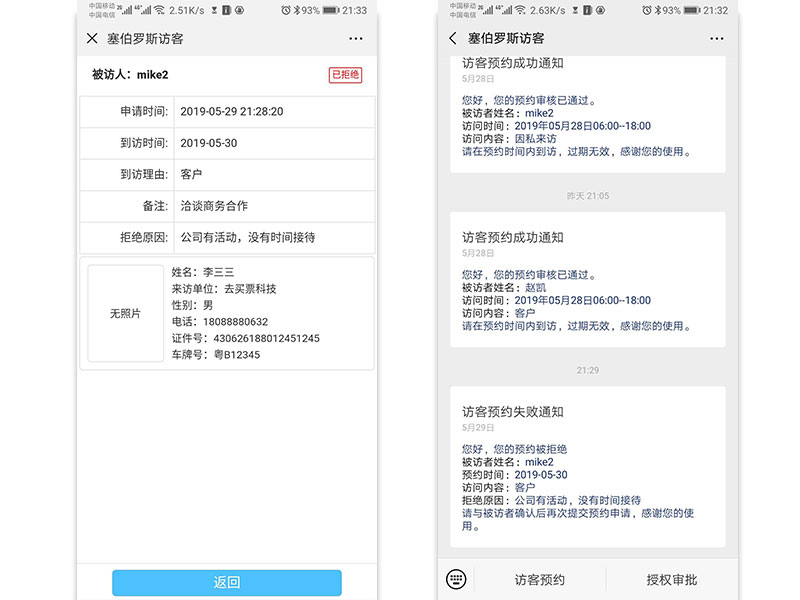Tap the blue 返回 button

pos(229,582)
